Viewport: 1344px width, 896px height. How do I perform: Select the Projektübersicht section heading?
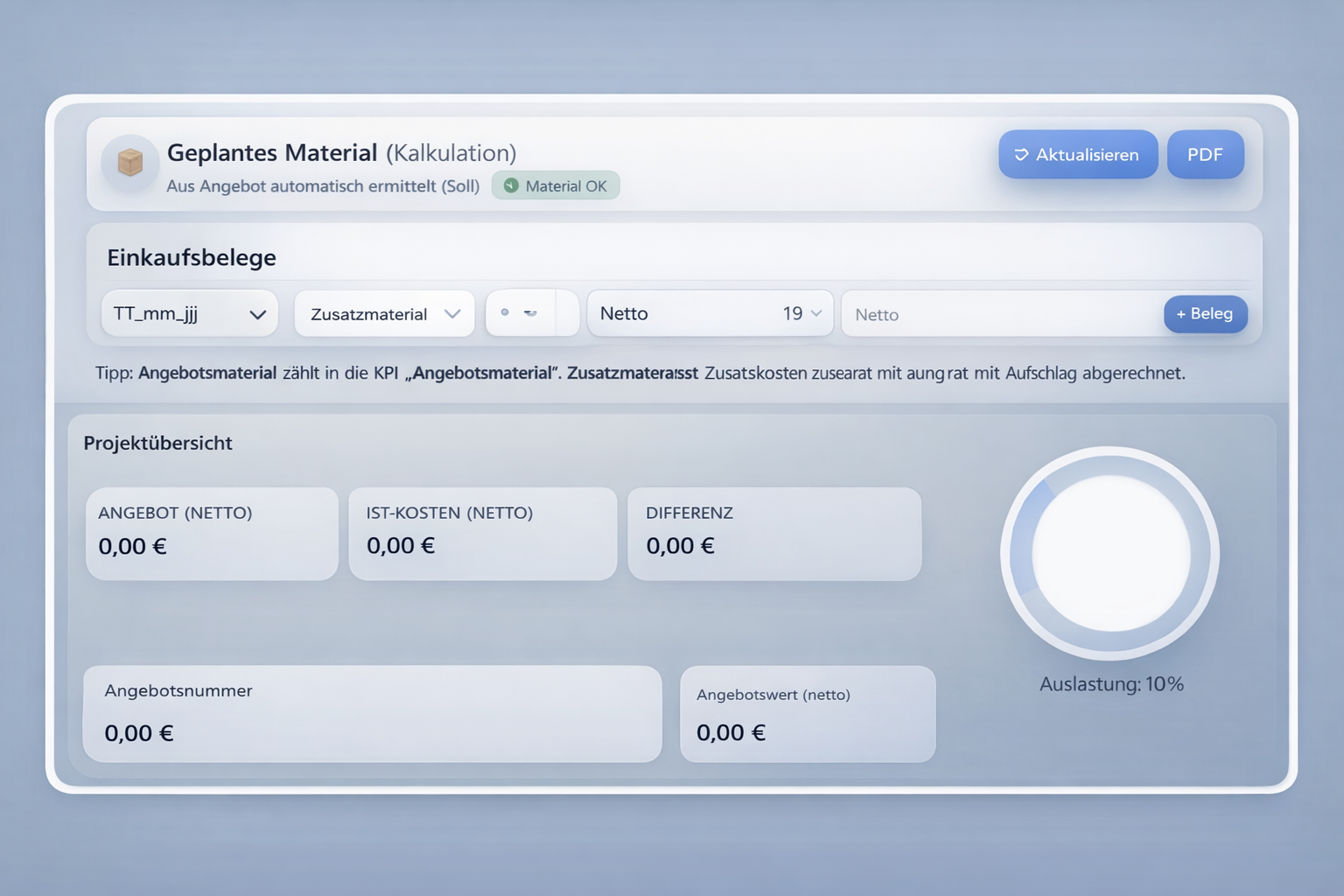click(x=157, y=443)
